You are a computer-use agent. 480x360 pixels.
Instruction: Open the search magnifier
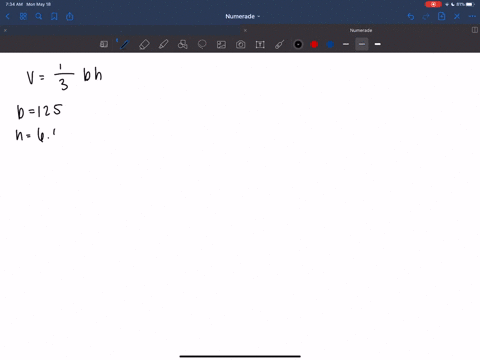tap(39, 16)
